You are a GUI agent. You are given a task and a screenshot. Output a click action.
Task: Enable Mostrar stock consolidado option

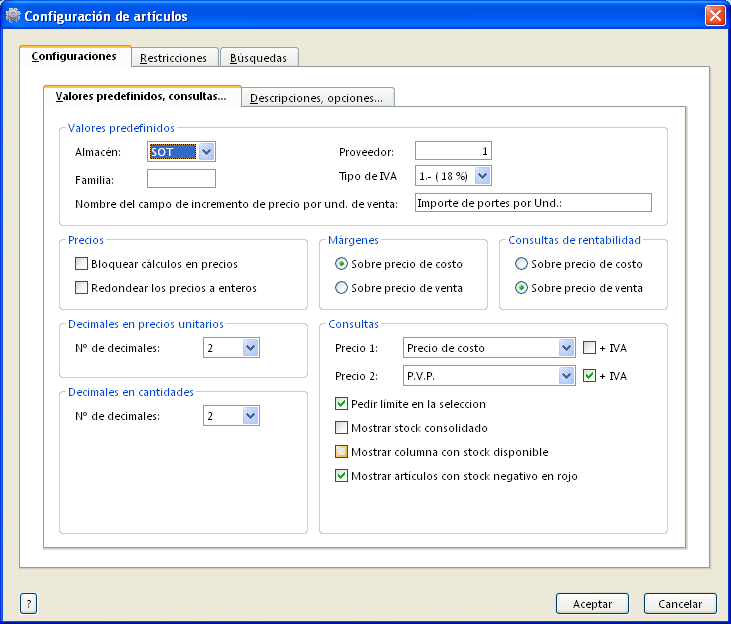342,428
